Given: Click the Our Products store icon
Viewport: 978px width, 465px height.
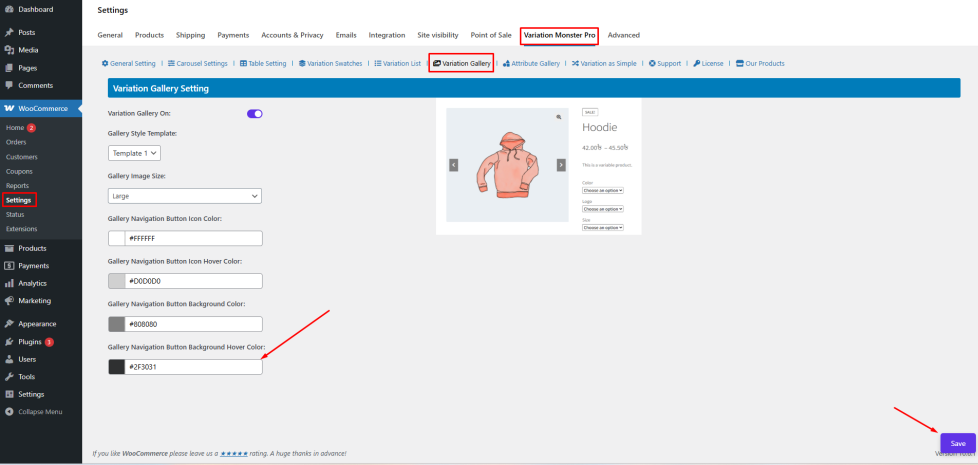Looking at the screenshot, I should 740,64.
